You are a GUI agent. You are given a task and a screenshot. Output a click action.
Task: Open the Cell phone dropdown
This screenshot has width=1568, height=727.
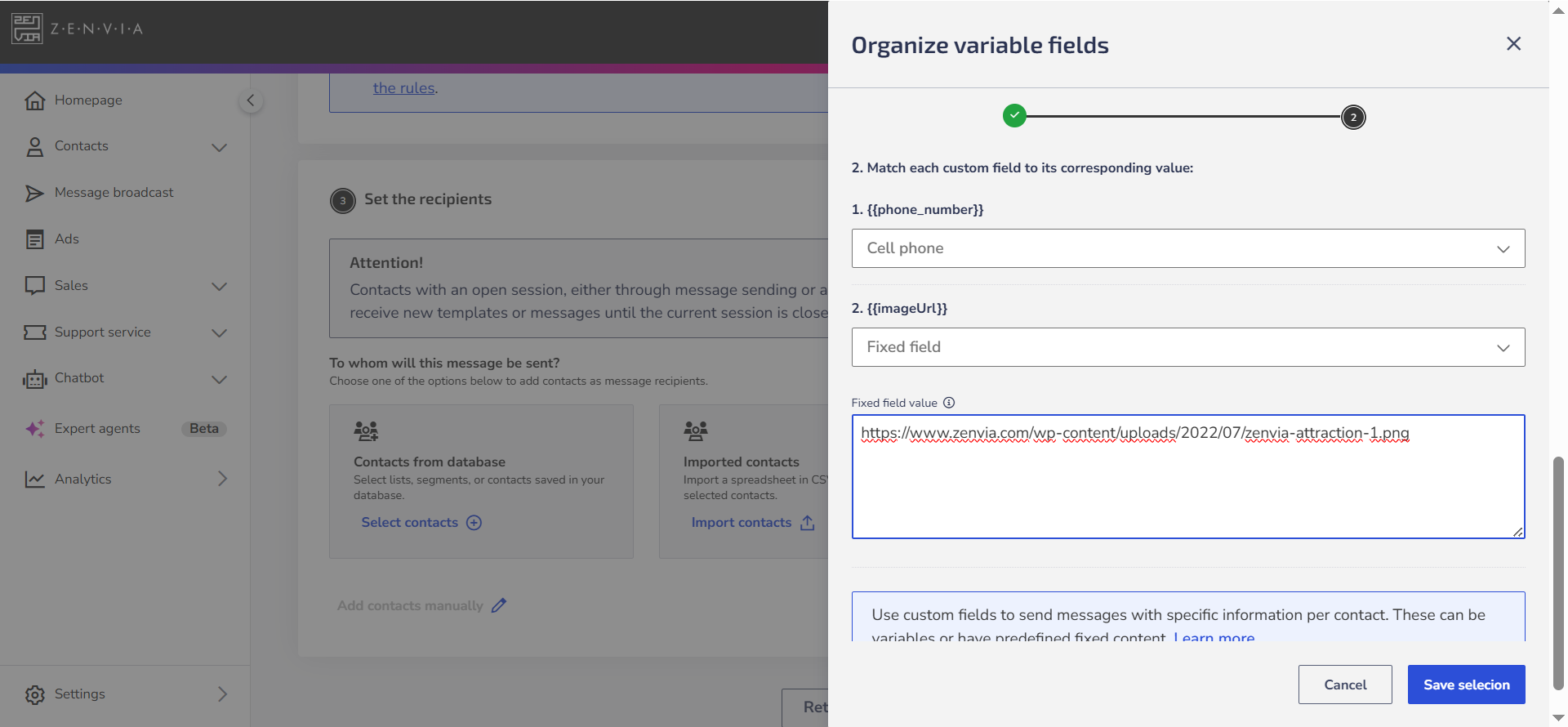[x=1188, y=248]
